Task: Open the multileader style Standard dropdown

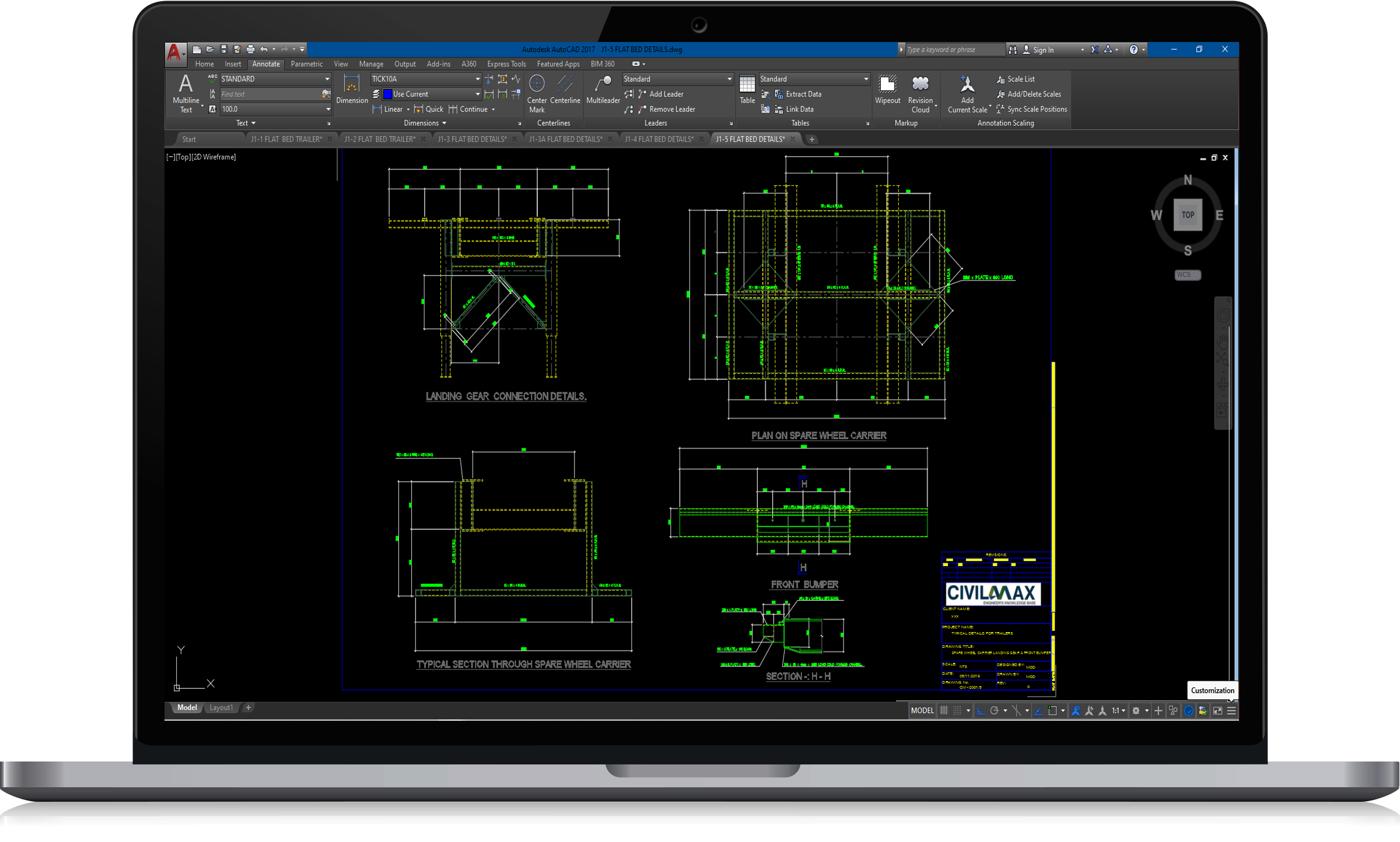Action: pos(677,79)
